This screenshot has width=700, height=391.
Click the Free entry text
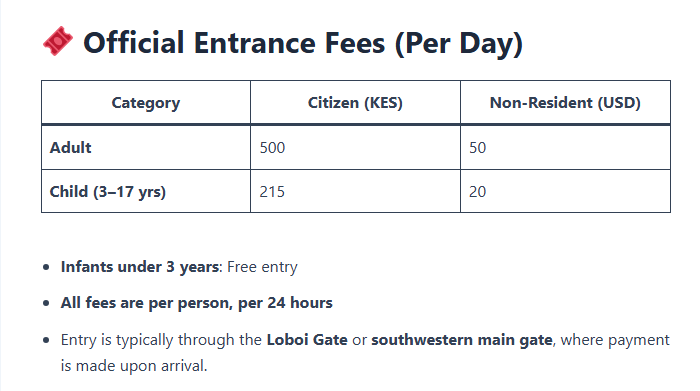click(x=262, y=267)
